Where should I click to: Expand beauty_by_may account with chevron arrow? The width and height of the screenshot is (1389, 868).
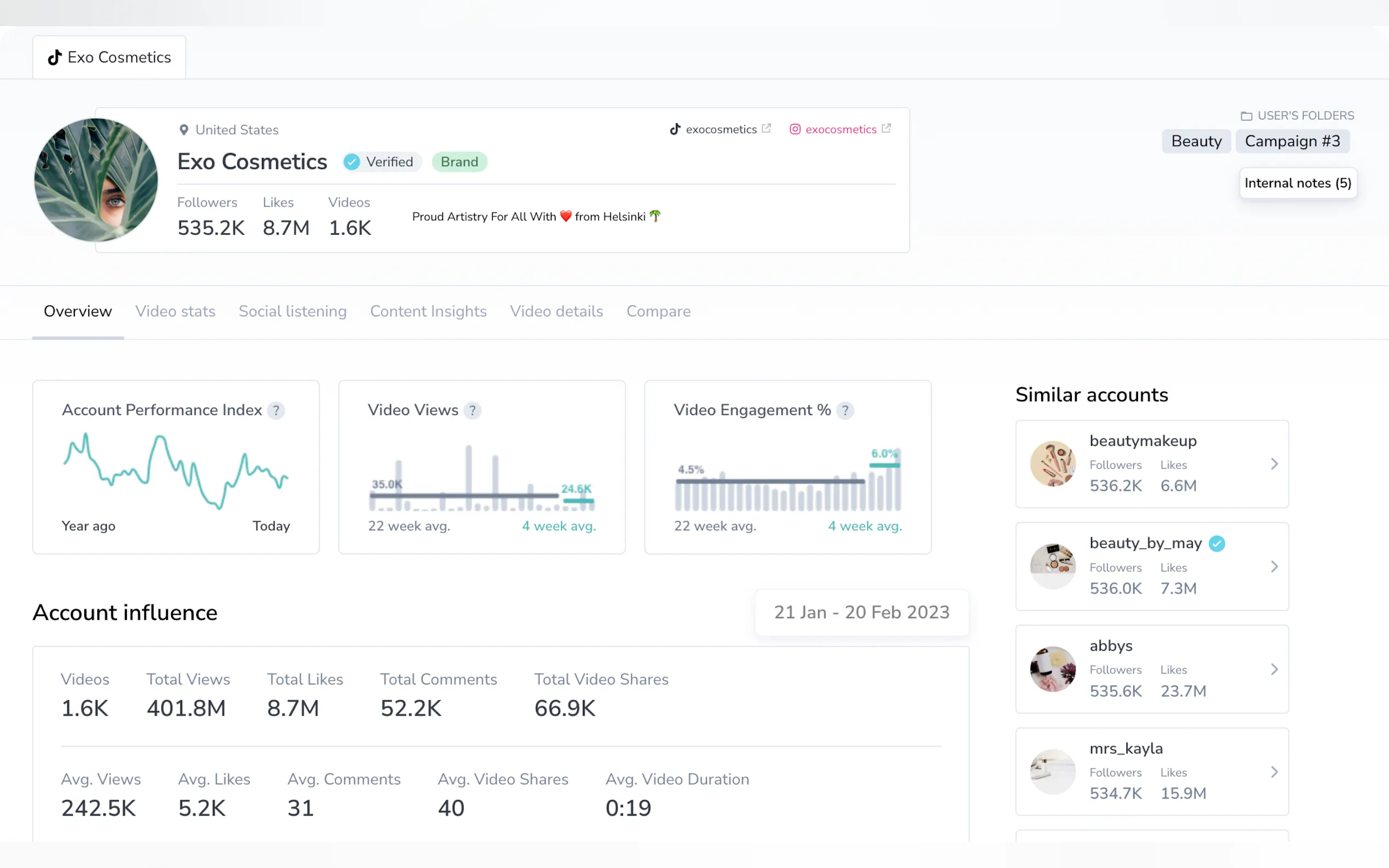pyautogui.click(x=1274, y=567)
